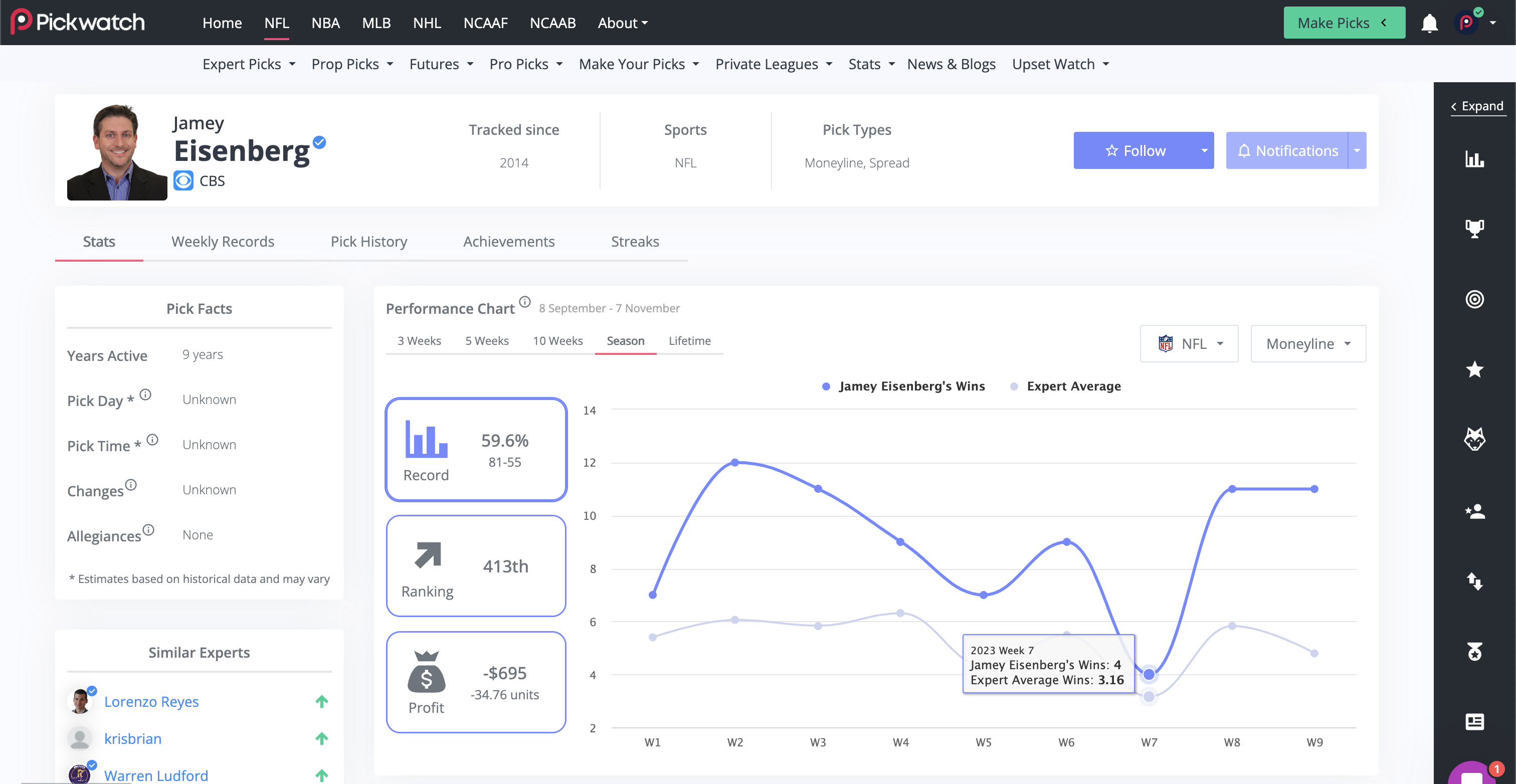The width and height of the screenshot is (1516, 784).
Task: Open the Moneyline pick type dropdown
Action: click(x=1307, y=344)
